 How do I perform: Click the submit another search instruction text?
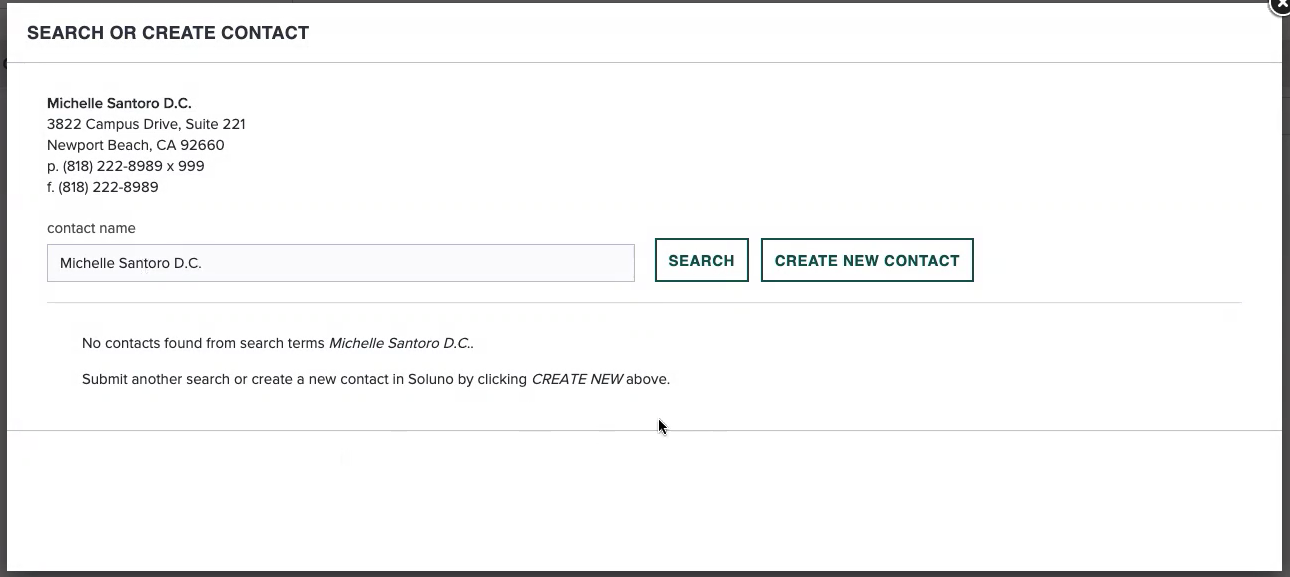[x=376, y=379]
